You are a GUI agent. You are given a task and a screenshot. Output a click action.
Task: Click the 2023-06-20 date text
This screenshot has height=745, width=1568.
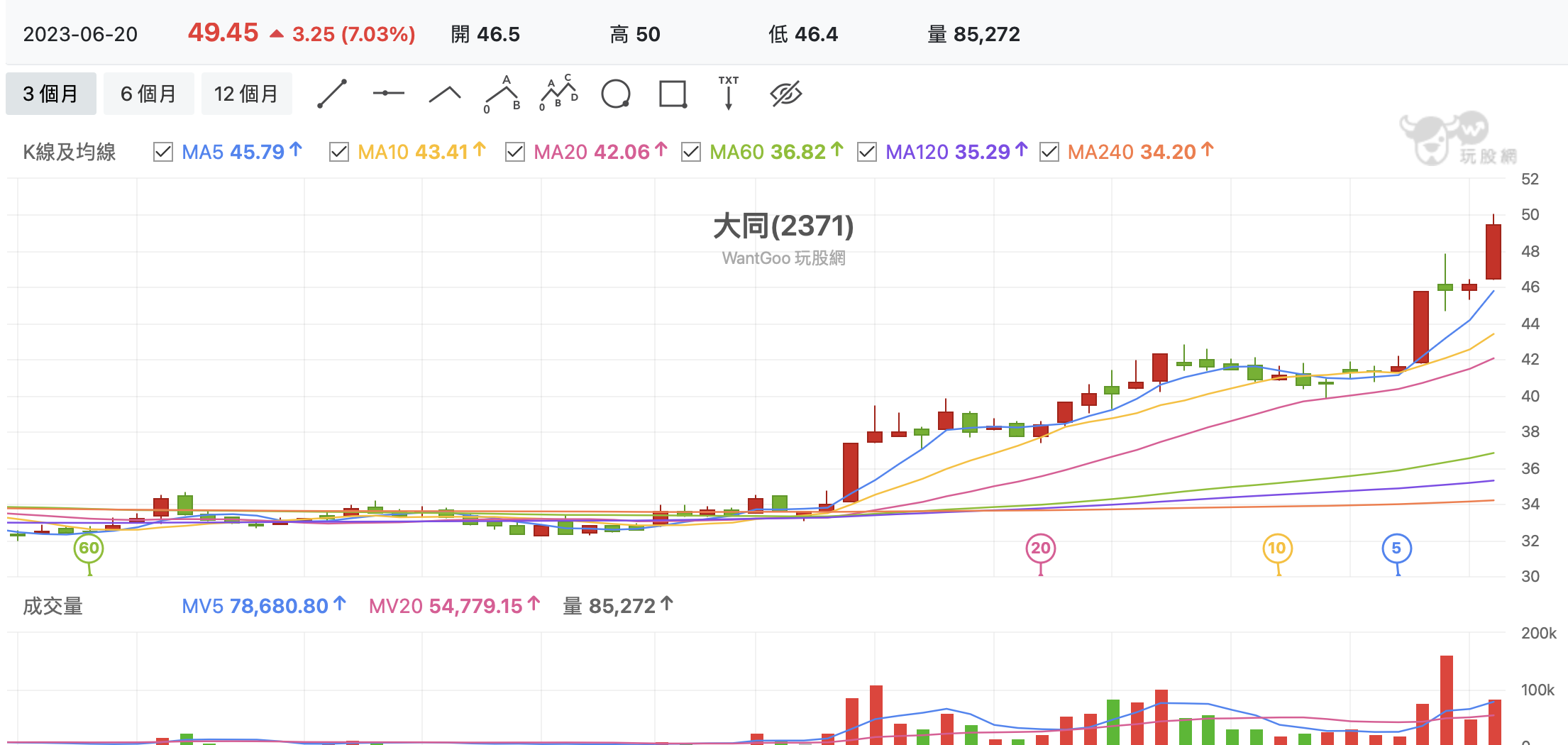tap(80, 34)
